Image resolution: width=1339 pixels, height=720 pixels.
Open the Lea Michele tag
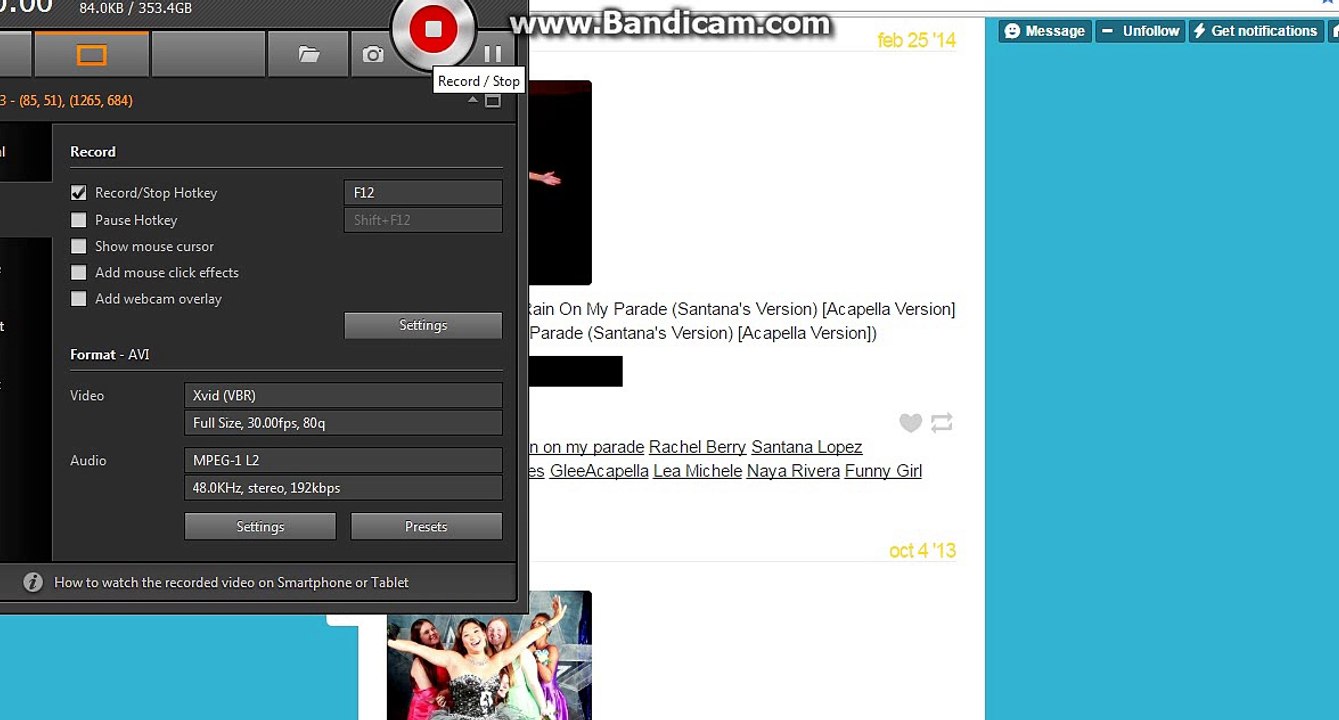point(698,471)
